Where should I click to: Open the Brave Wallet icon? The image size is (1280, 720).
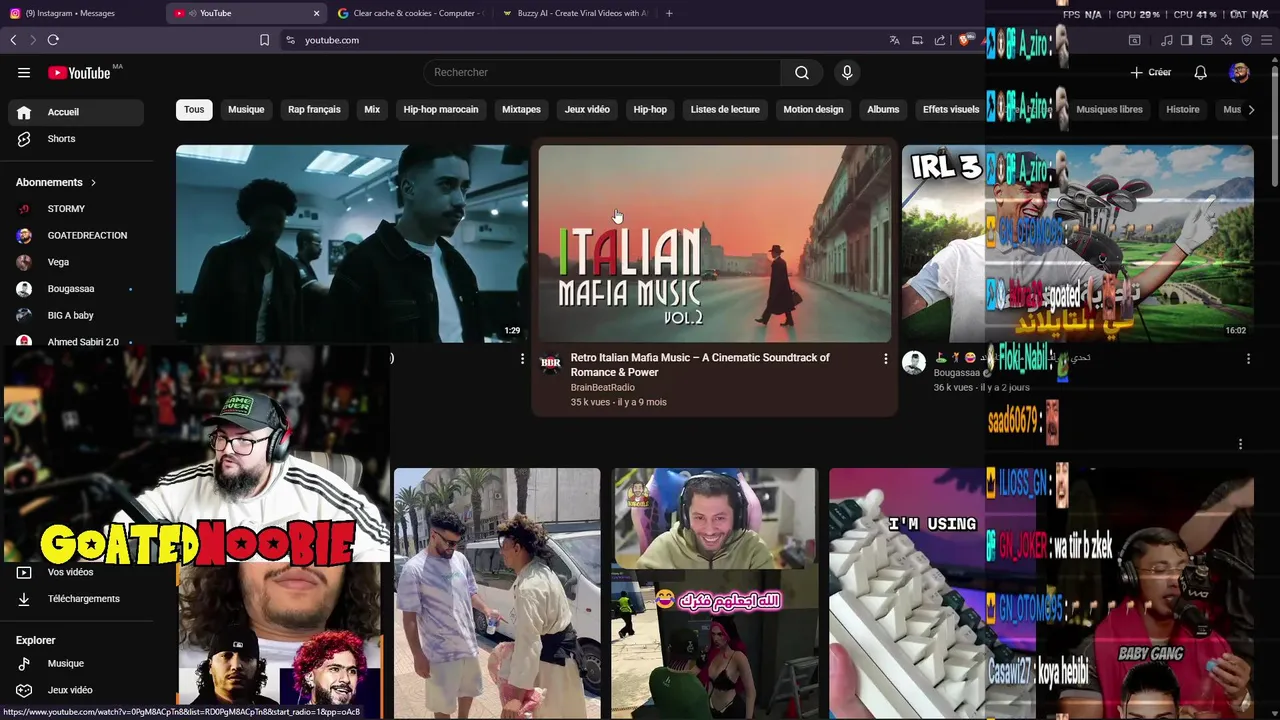[1206, 40]
